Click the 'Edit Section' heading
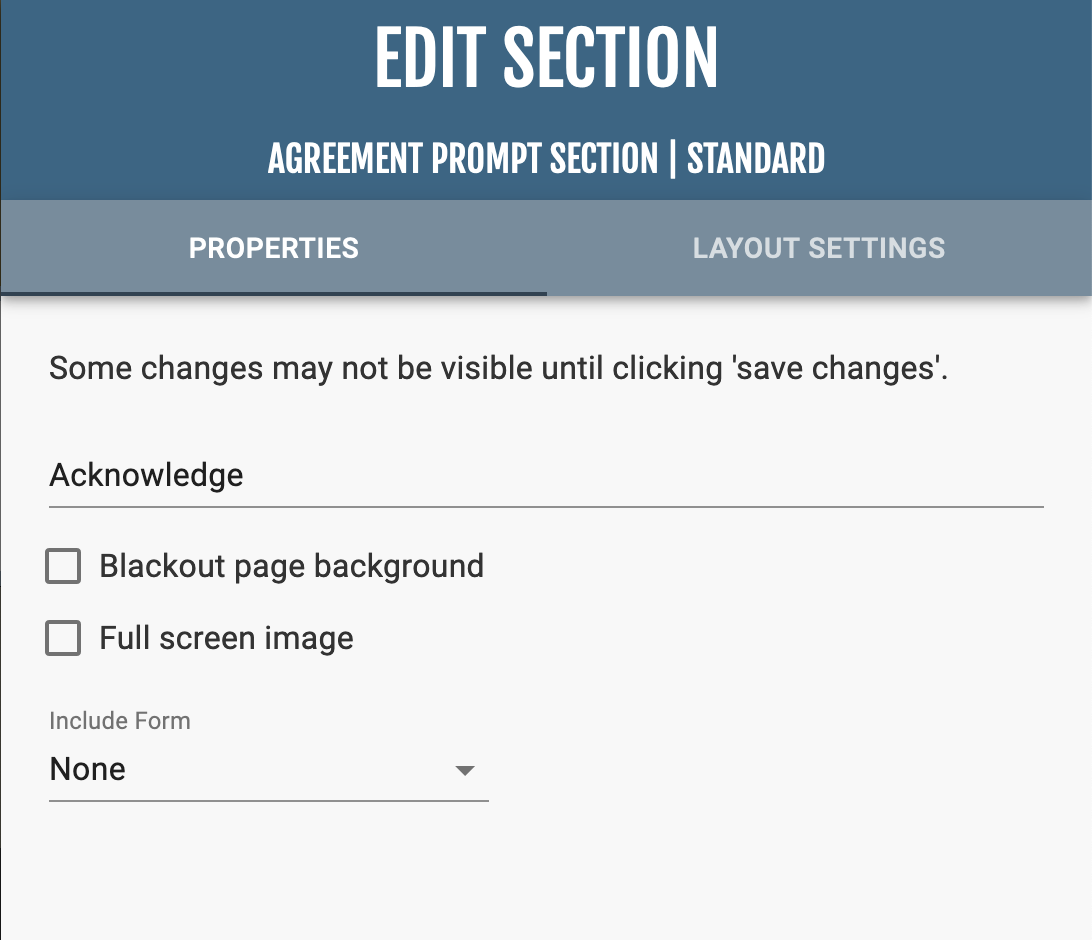The width and height of the screenshot is (1092, 940). [x=546, y=58]
